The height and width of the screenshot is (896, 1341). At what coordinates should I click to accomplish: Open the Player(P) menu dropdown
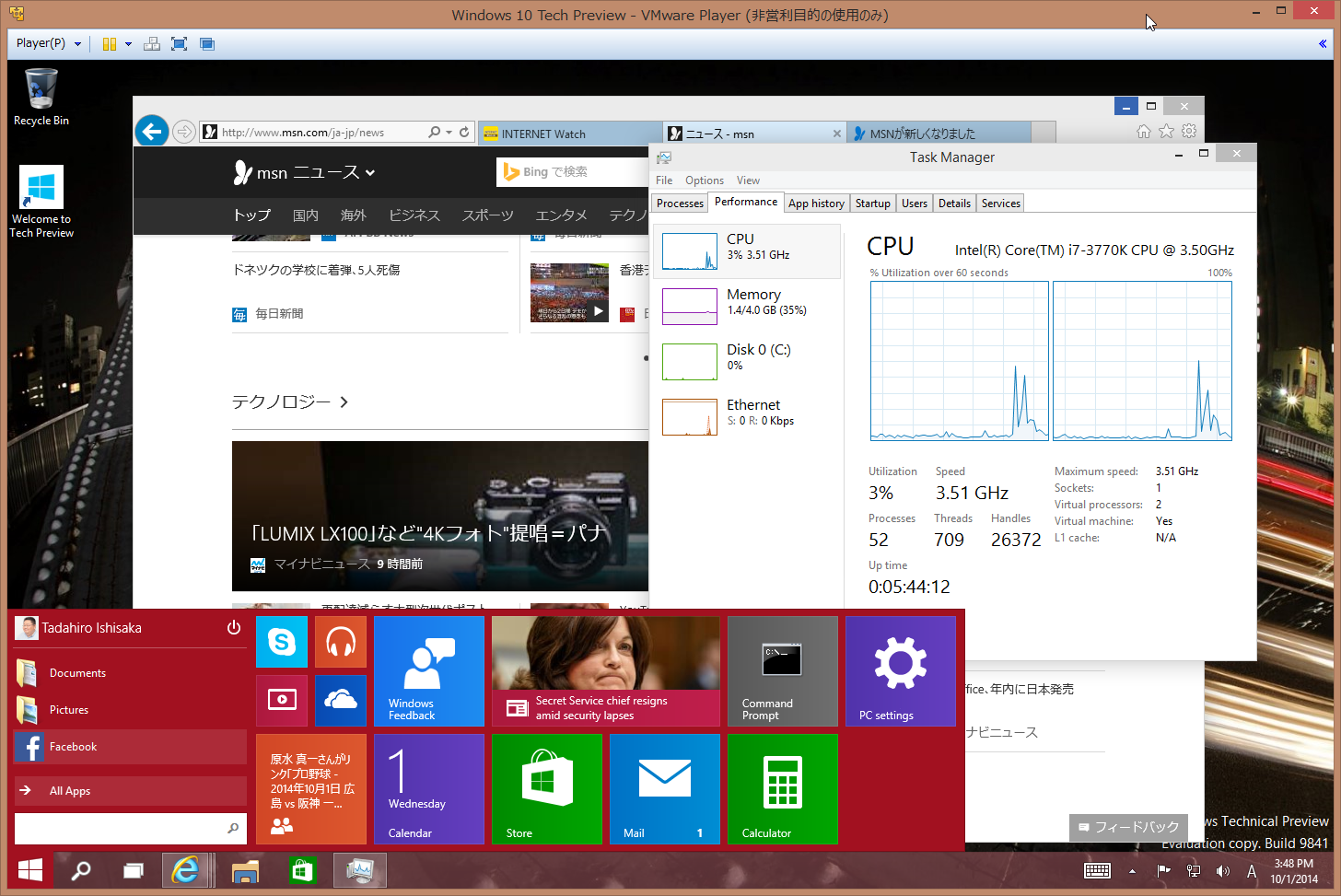tap(48, 43)
